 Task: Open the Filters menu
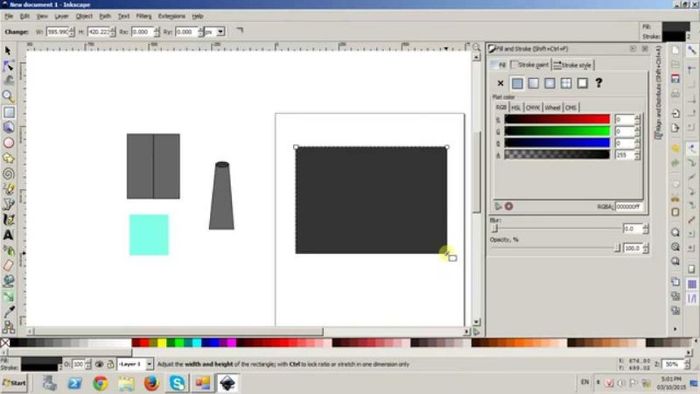click(144, 16)
